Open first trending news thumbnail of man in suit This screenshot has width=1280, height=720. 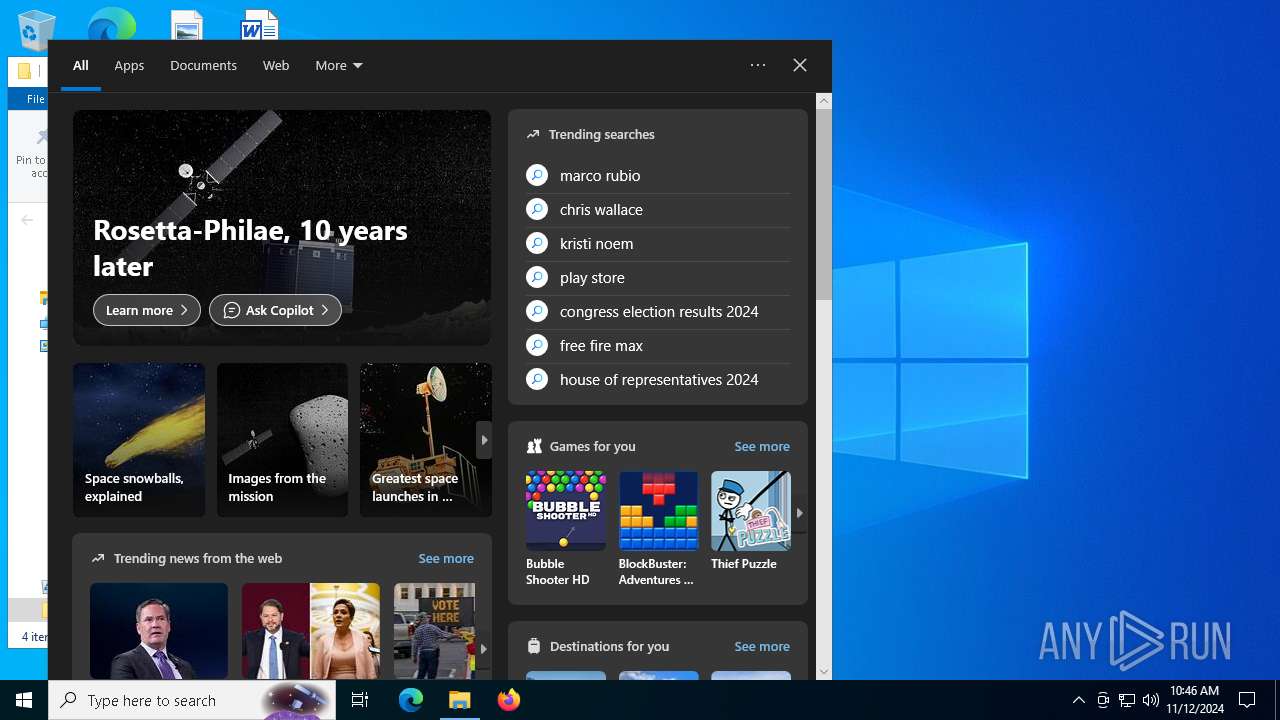tap(159, 631)
